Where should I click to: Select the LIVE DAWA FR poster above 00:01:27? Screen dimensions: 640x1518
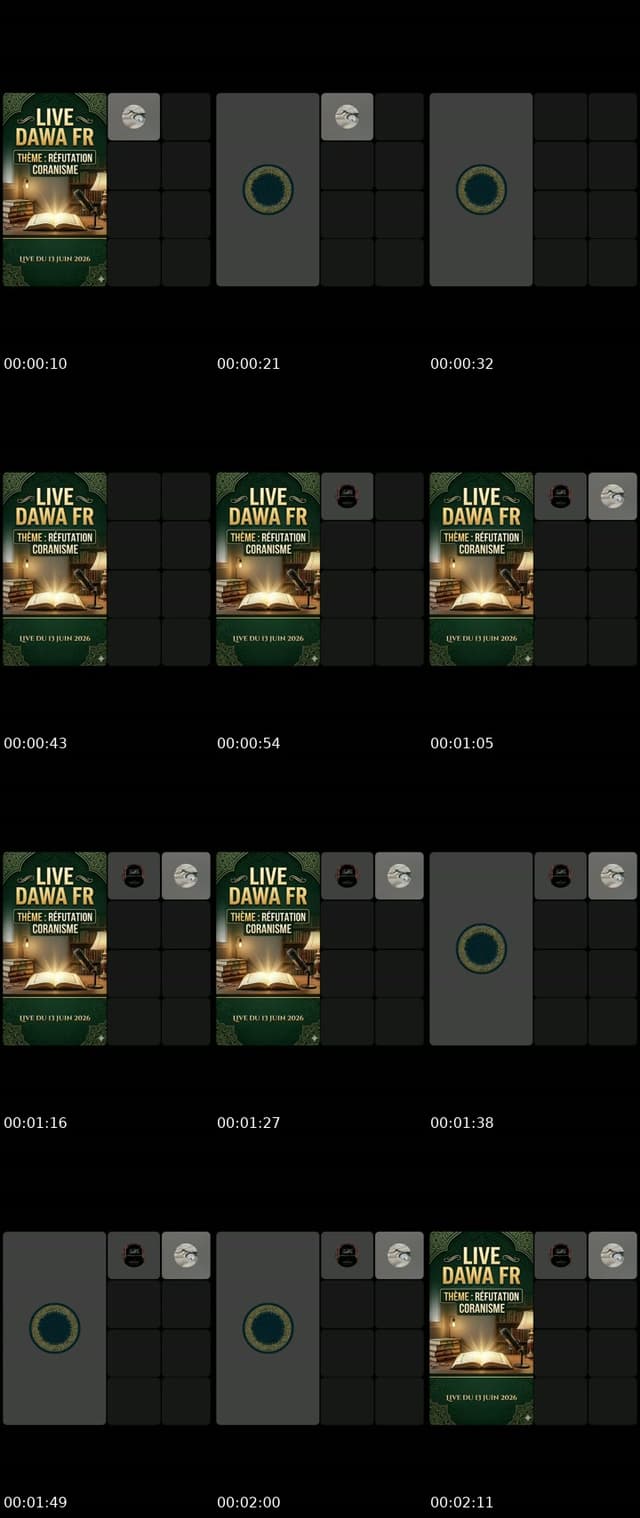pos(268,949)
